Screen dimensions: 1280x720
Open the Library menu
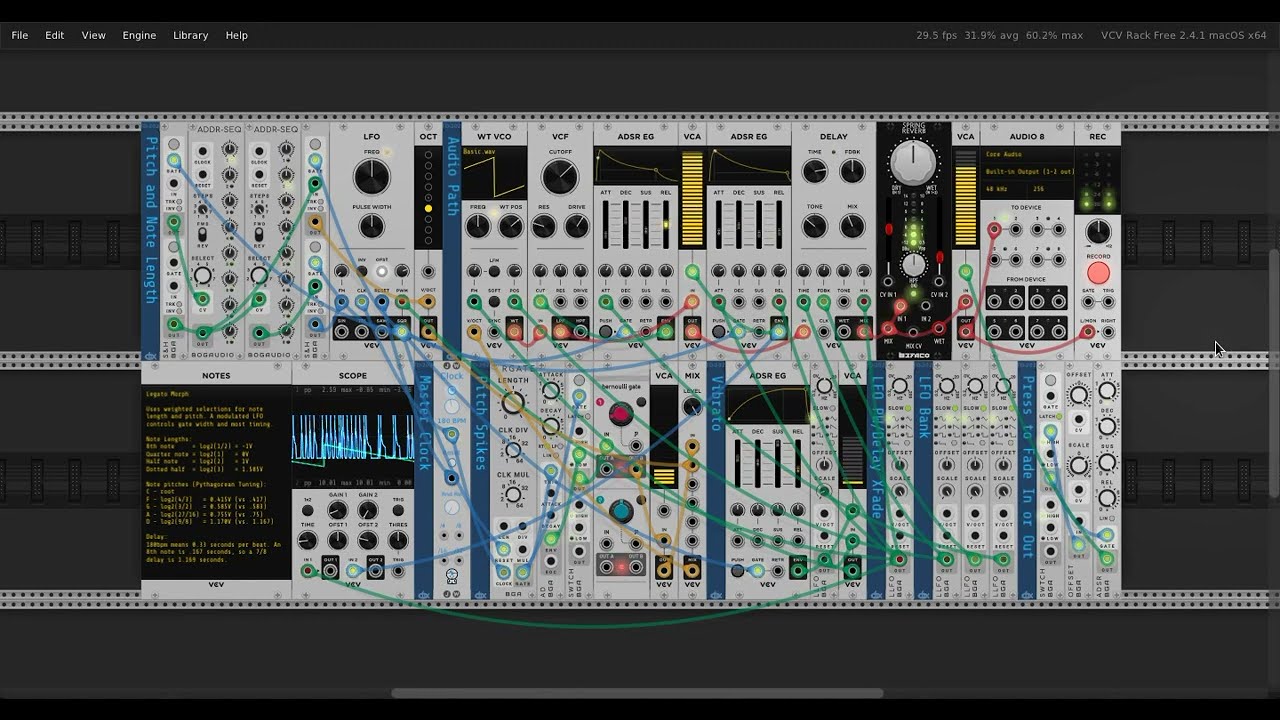(x=190, y=35)
